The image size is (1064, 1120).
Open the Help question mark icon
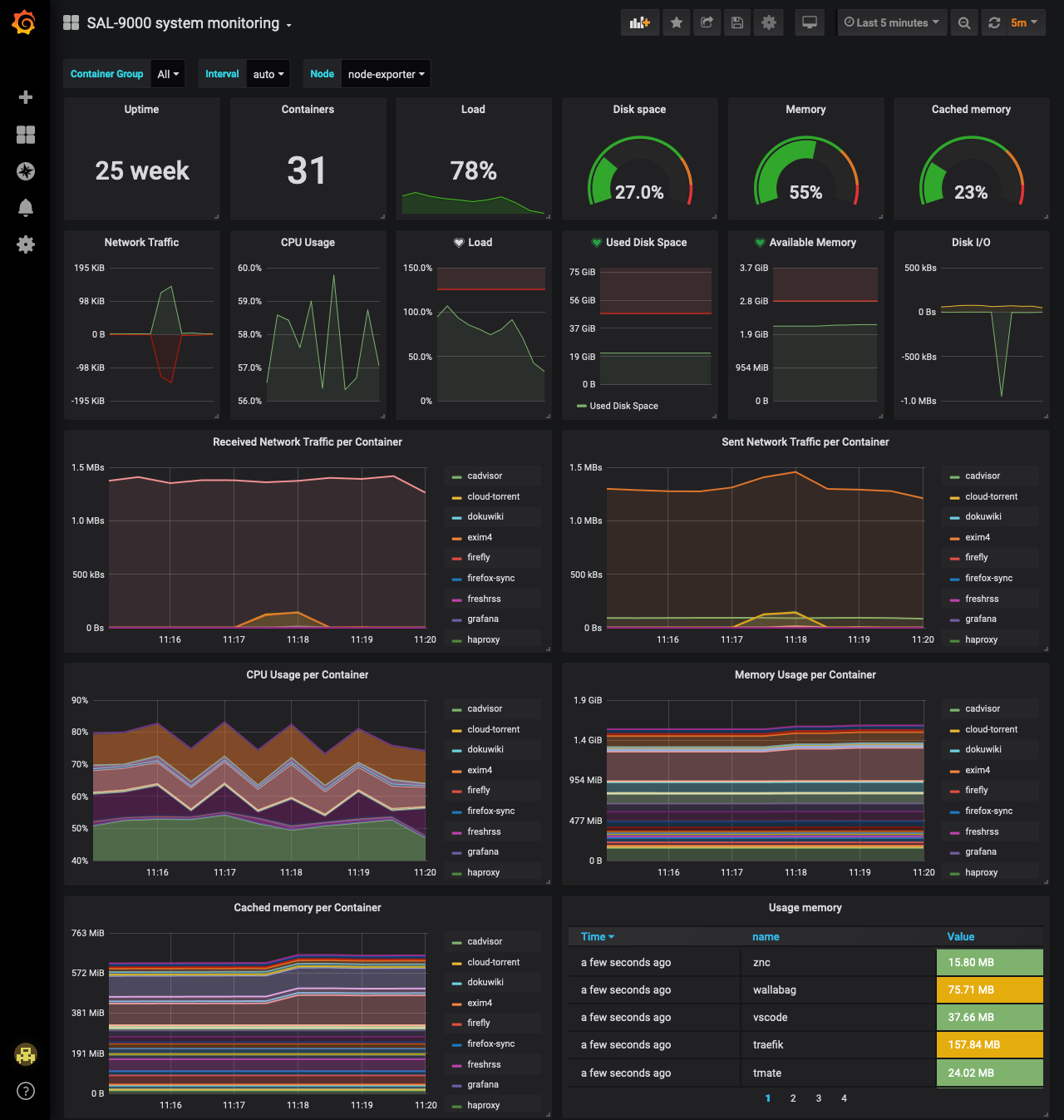pos(26,1091)
